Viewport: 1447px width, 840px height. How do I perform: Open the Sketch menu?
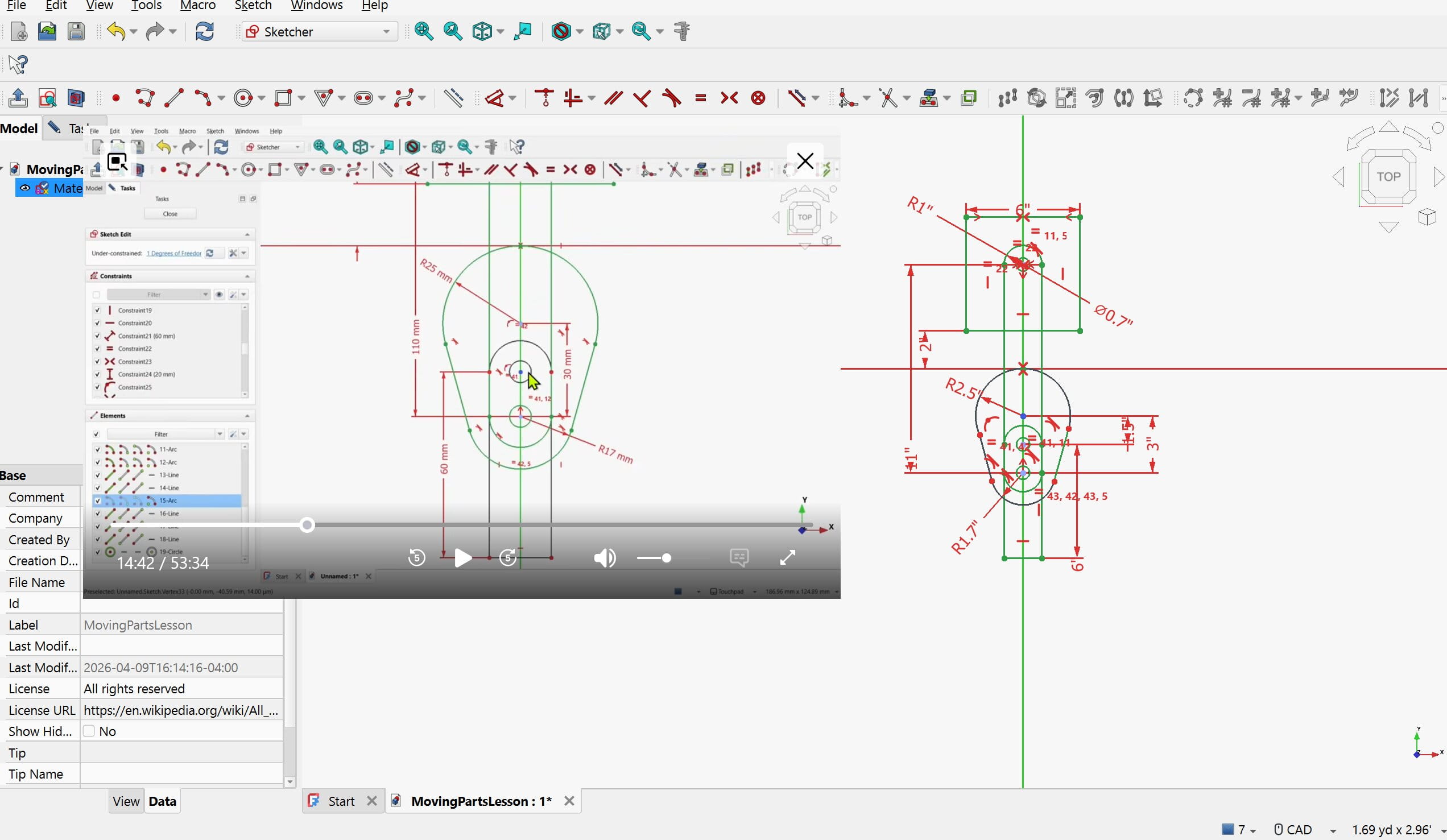(x=253, y=6)
